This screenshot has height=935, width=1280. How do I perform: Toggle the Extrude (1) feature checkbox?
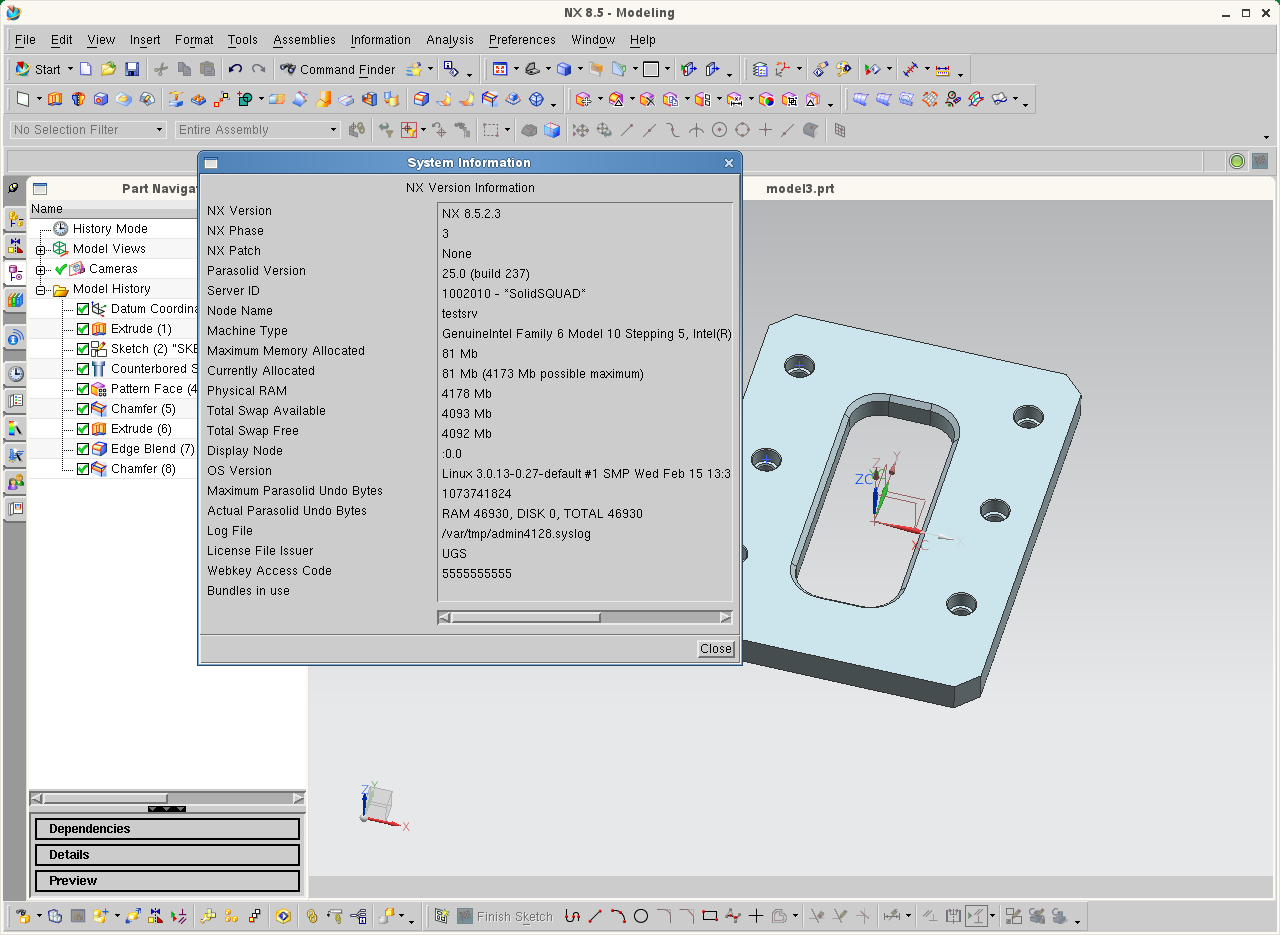(83, 329)
